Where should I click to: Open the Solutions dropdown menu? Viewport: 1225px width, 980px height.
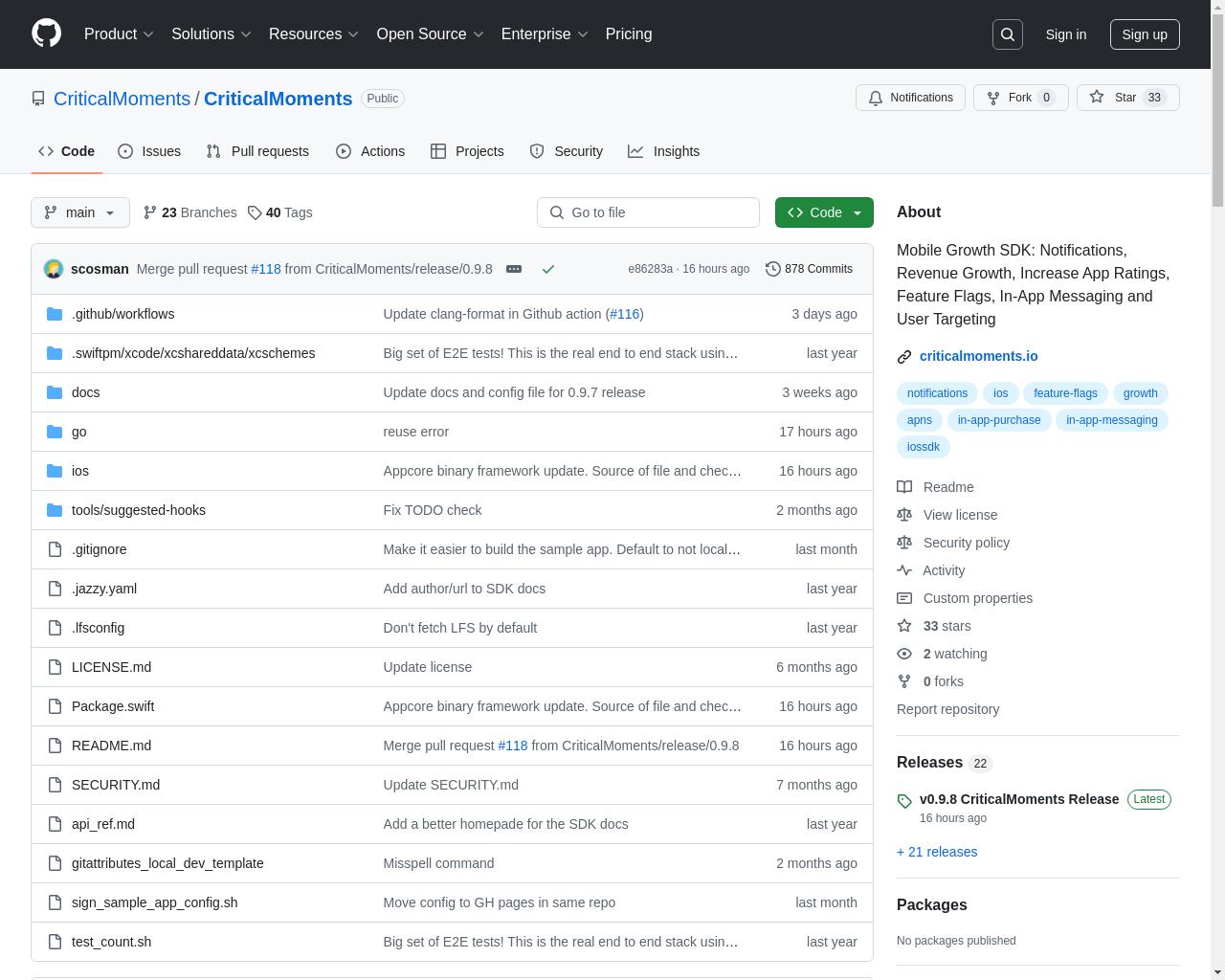212,33
